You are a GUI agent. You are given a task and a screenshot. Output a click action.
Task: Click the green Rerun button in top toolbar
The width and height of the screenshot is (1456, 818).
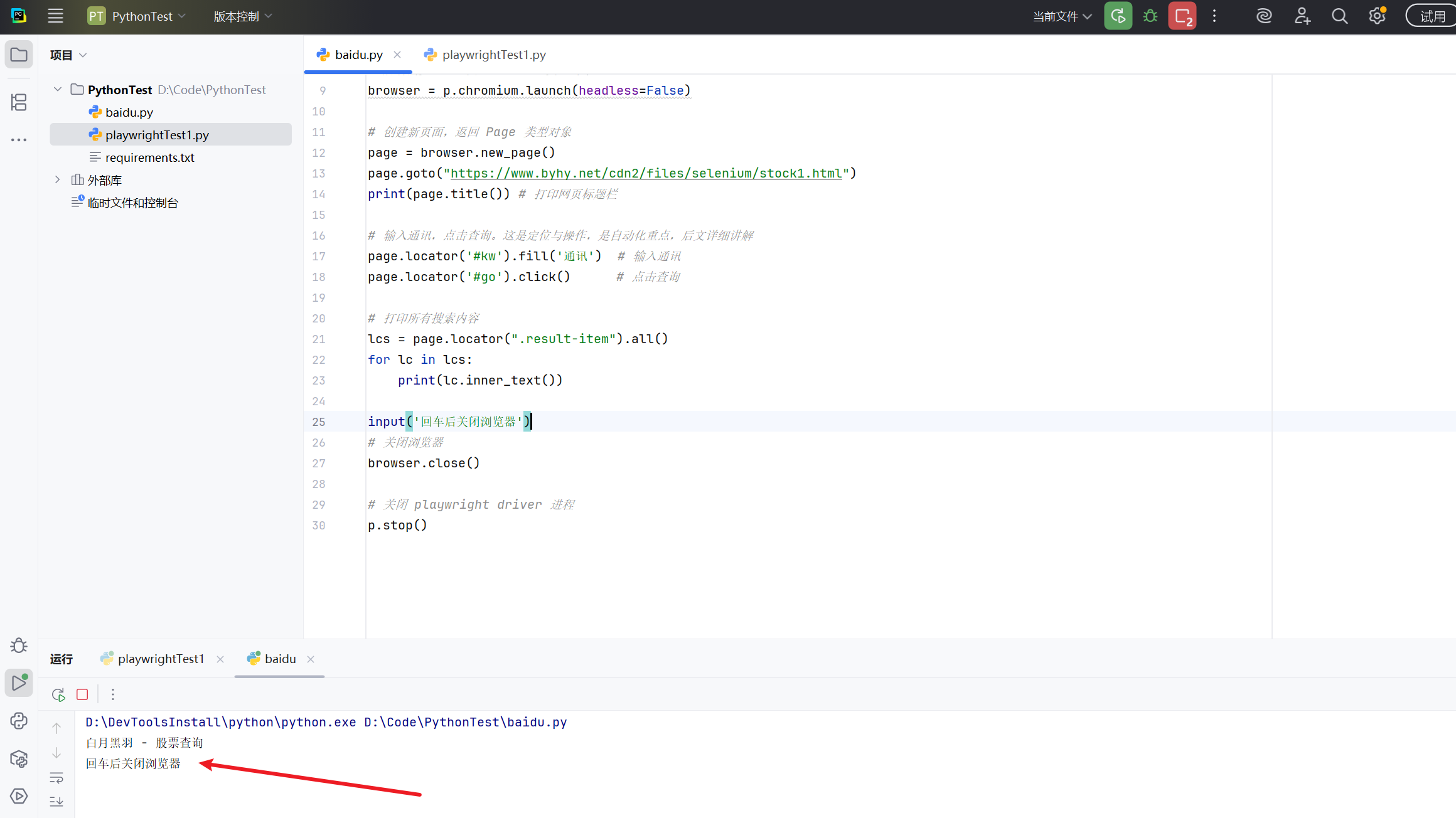(x=1118, y=16)
